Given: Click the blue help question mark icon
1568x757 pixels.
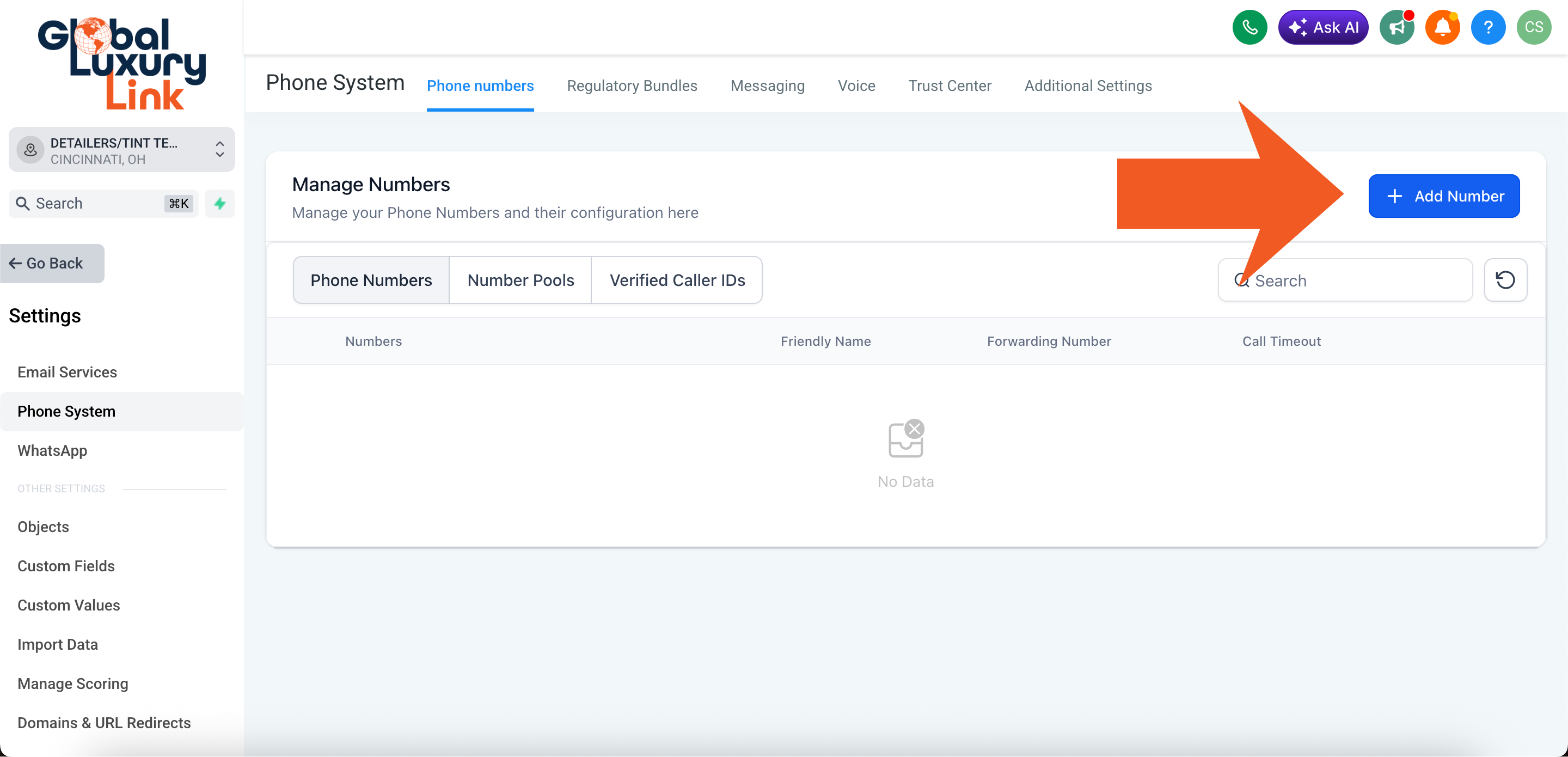Looking at the screenshot, I should pos(1487,27).
